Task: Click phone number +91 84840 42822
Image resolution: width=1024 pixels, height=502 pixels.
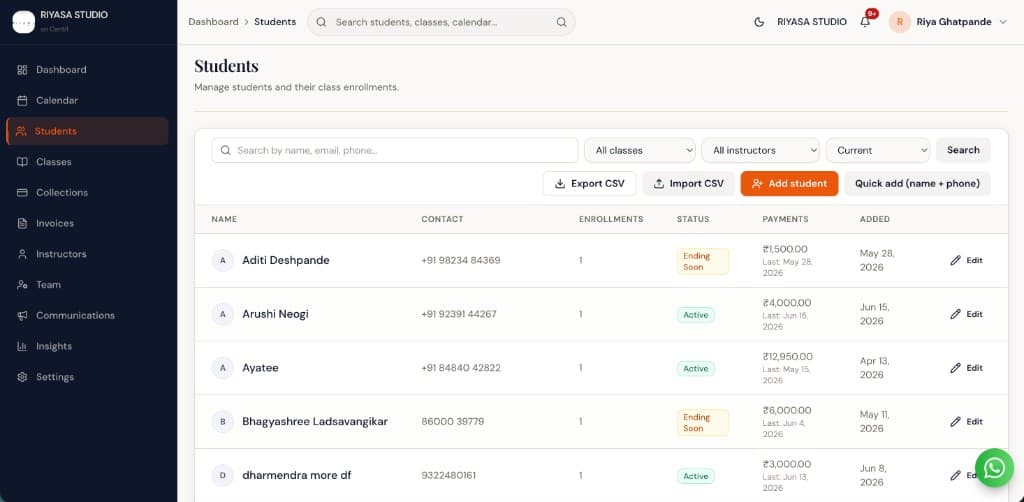Action: [x=461, y=368]
